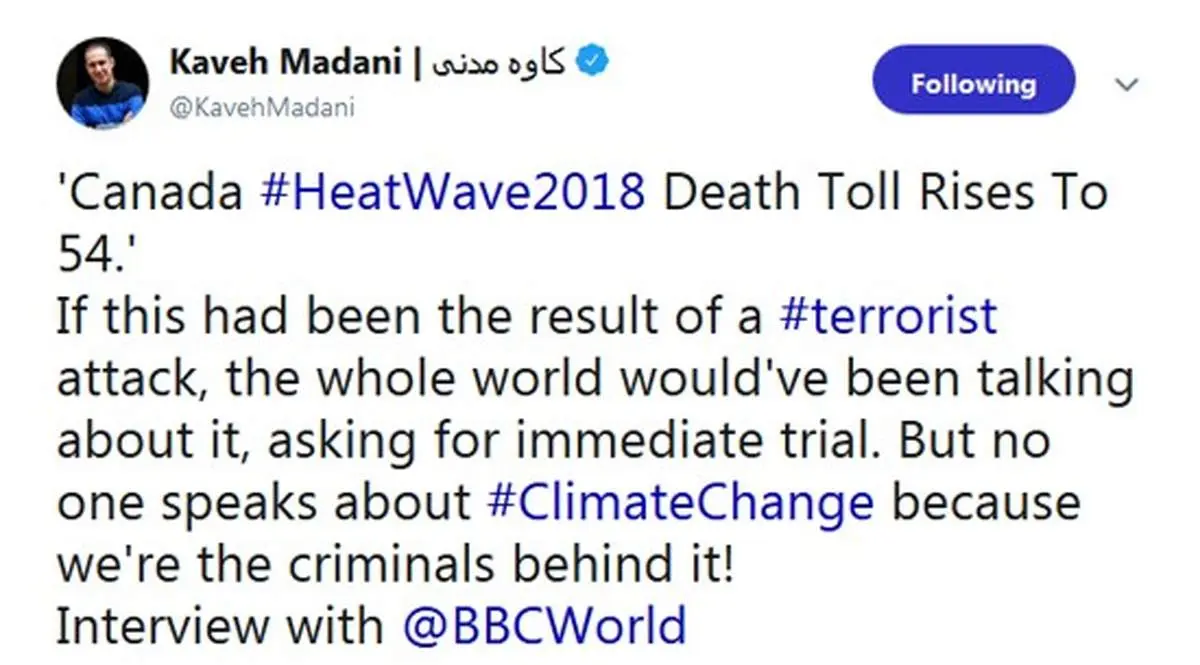Click Kaveh Madani's profile avatar photo
The width and height of the screenshot is (1200, 665).
click(x=101, y=85)
